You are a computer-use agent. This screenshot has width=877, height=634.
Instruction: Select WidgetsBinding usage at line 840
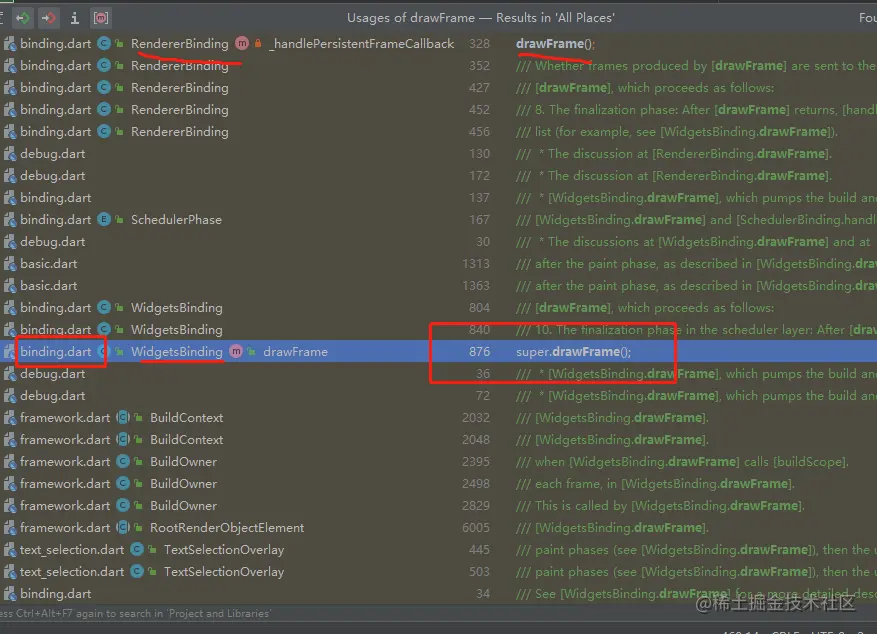438,330
